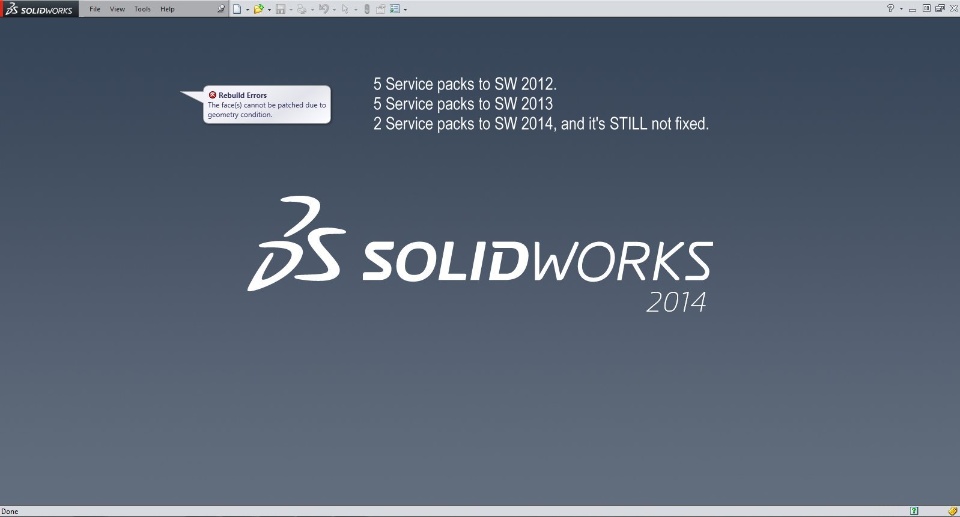This screenshot has width=960, height=517.
Task: Click the red Rebuild Errors icon in tooltip
Action: point(212,95)
